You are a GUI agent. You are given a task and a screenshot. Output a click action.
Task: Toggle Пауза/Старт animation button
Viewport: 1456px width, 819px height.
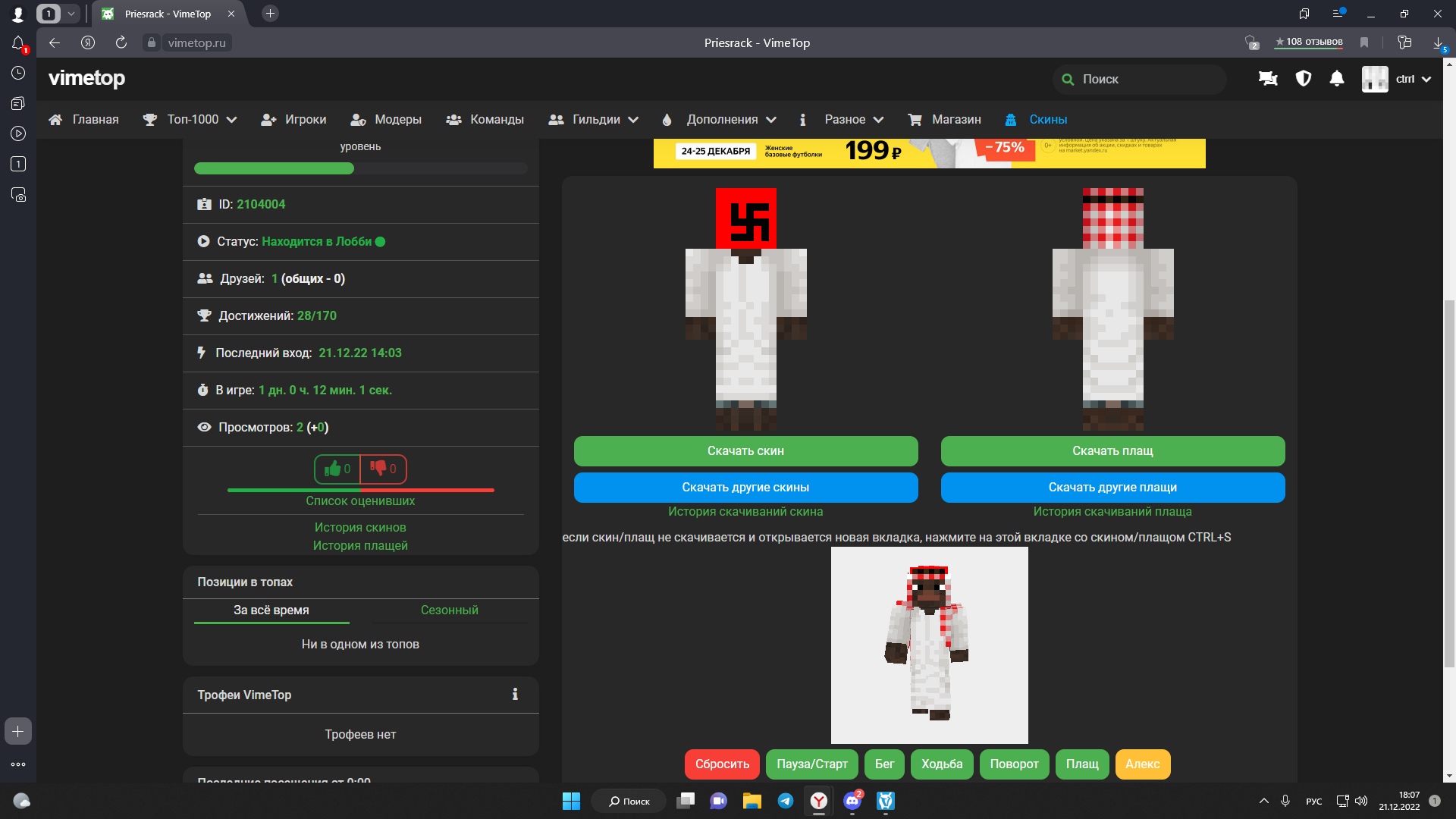pos(811,764)
